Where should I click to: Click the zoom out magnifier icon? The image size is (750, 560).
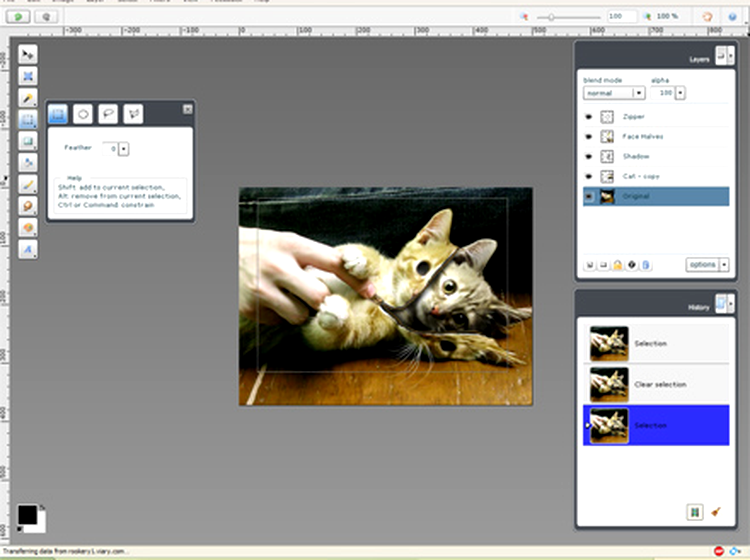click(x=524, y=17)
